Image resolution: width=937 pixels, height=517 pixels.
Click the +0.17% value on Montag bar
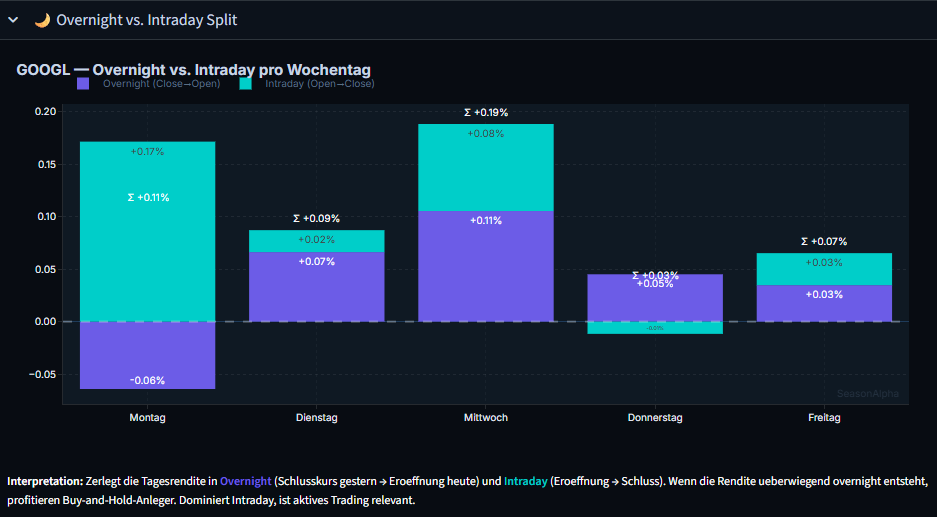tap(148, 152)
